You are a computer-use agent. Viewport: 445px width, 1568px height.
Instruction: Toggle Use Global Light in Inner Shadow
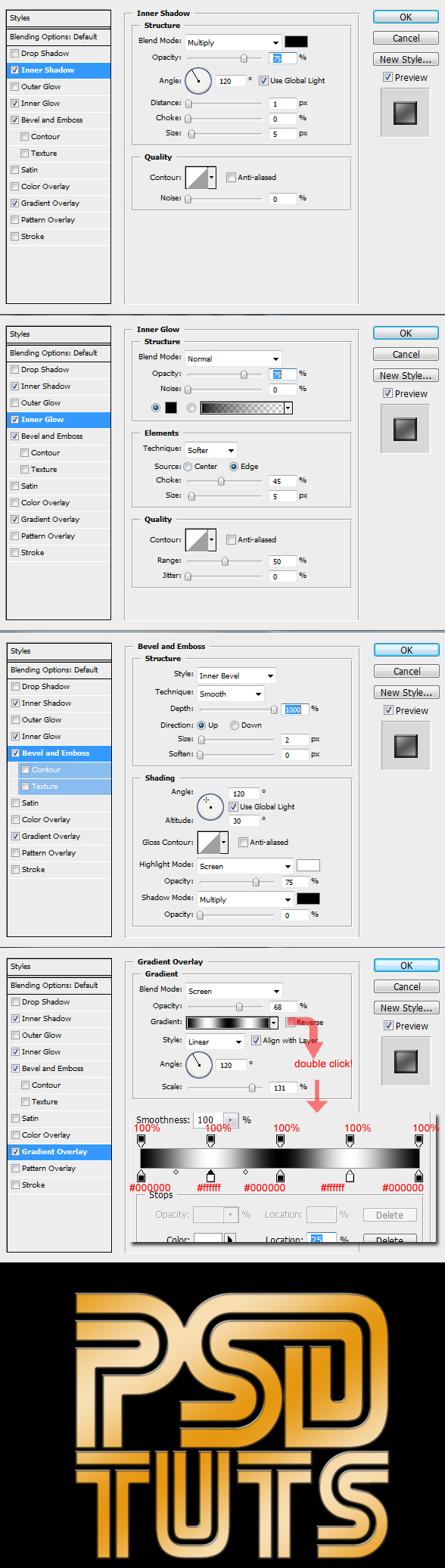pyautogui.click(x=263, y=80)
